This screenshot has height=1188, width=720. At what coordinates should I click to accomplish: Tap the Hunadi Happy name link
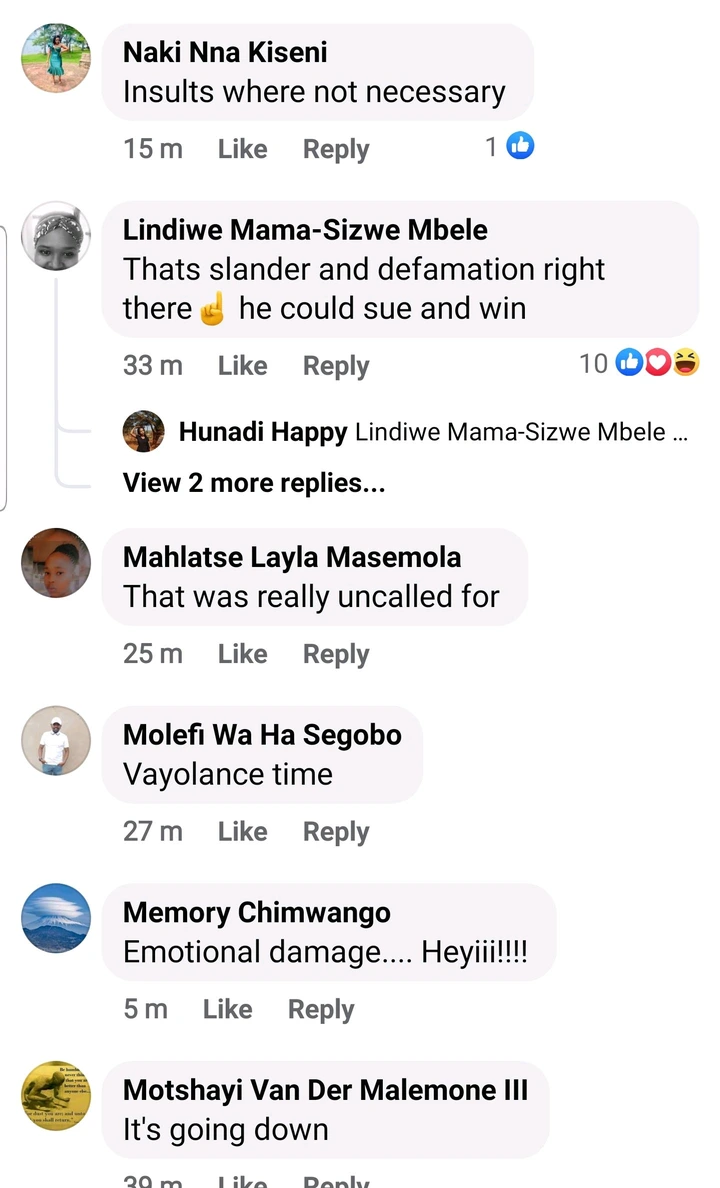[263, 432]
